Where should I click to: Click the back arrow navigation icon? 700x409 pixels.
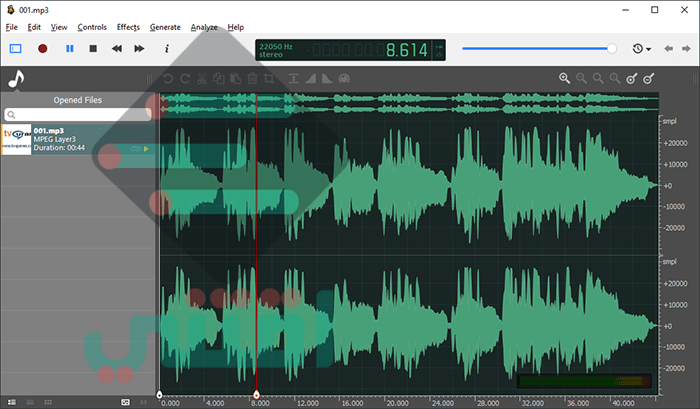[668, 48]
